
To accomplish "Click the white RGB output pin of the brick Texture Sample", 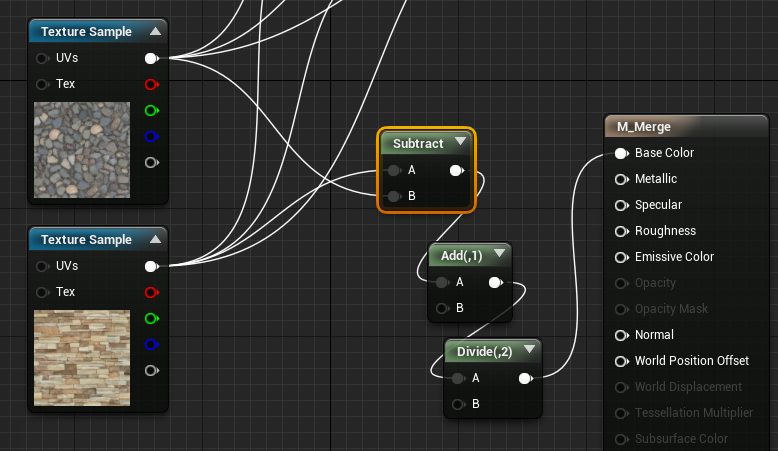I will [x=151, y=266].
